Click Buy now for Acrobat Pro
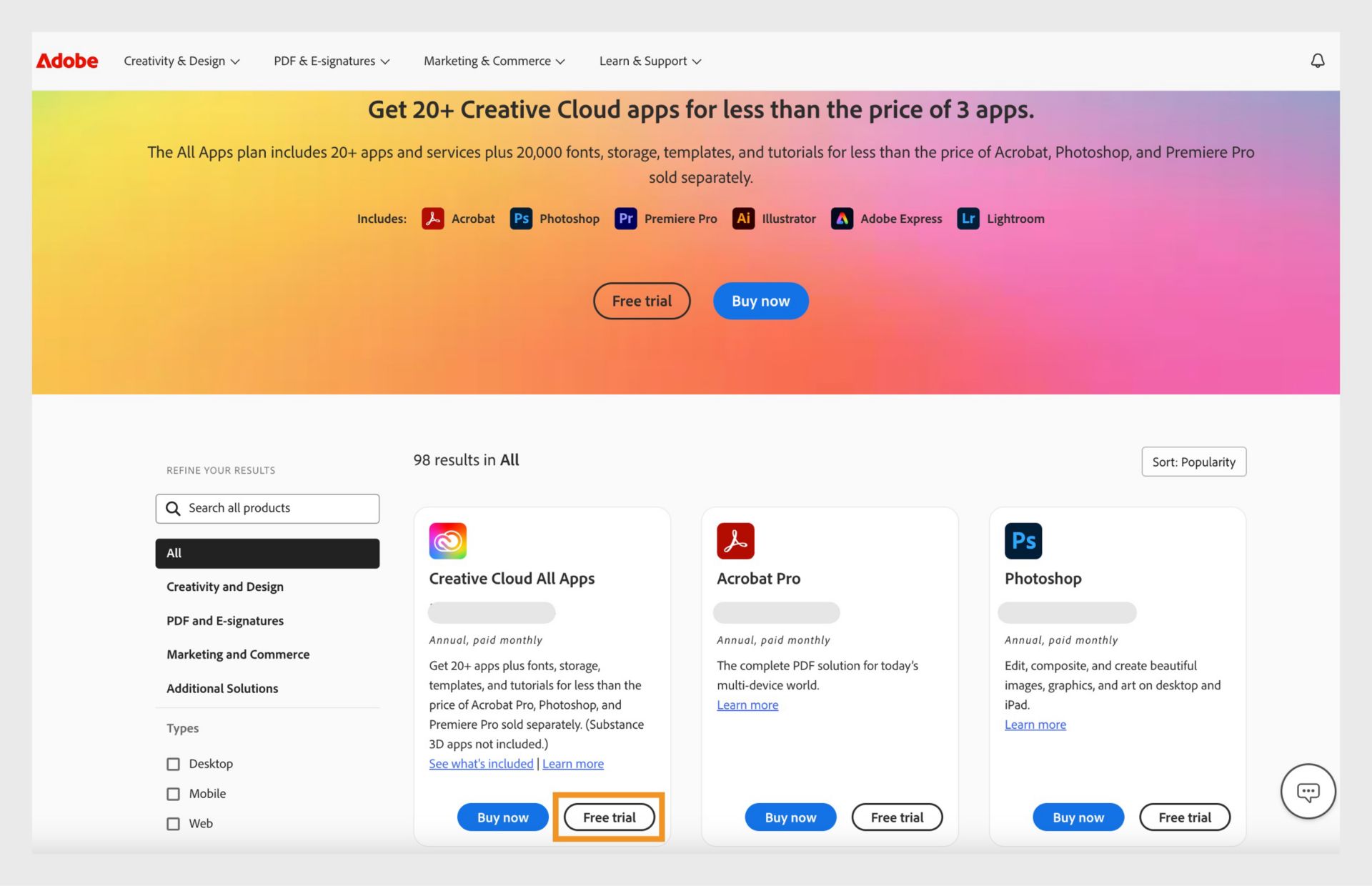The image size is (1372, 886). click(791, 817)
